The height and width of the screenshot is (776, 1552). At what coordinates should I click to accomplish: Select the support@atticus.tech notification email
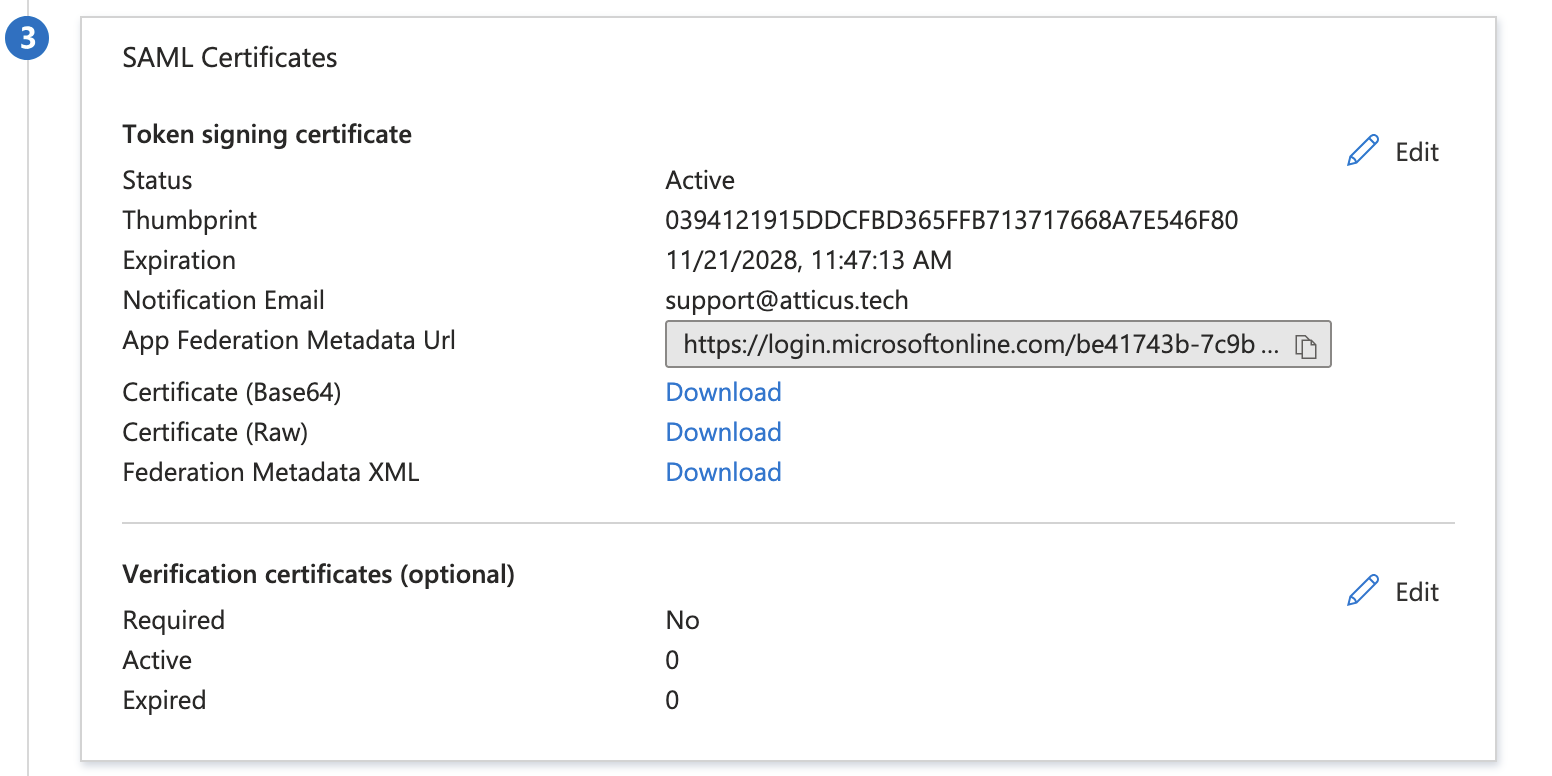(786, 300)
